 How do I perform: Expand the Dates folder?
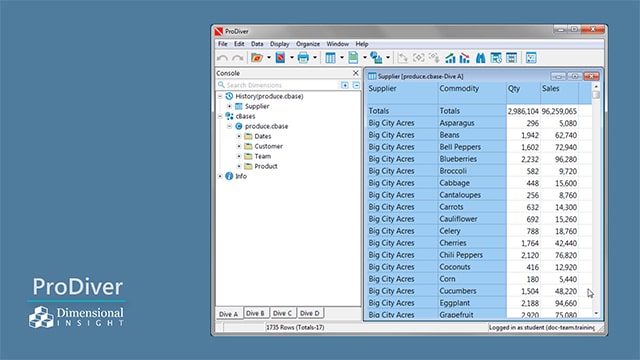click(x=239, y=136)
